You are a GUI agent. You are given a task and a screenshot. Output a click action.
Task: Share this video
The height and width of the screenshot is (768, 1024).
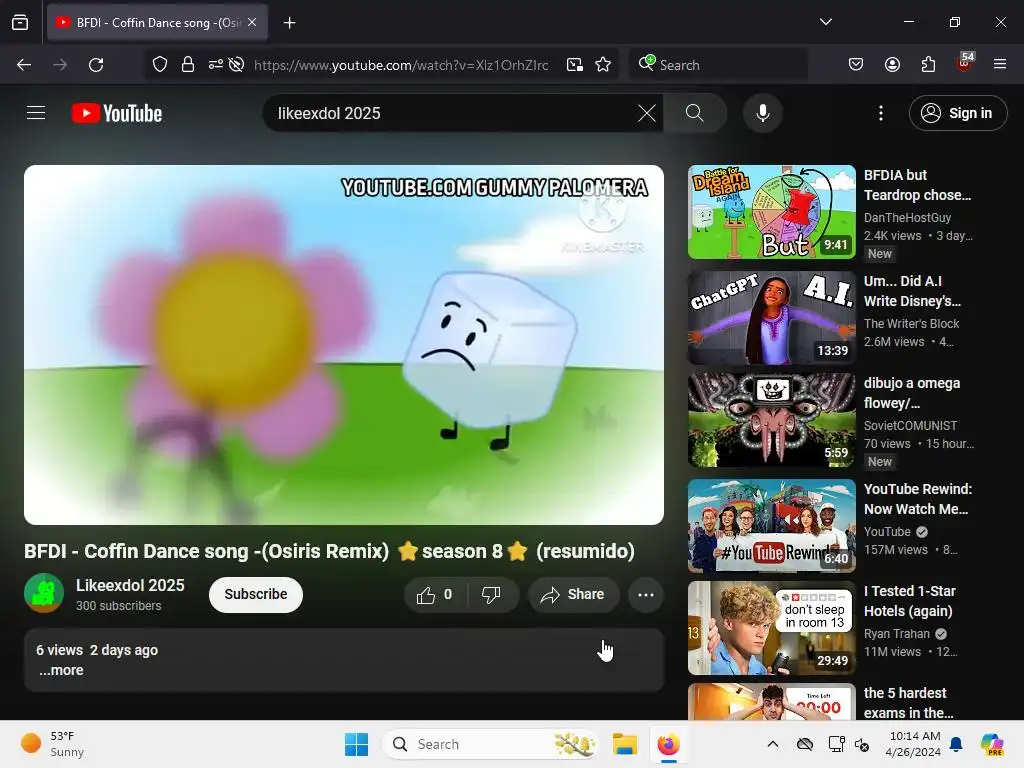click(x=573, y=594)
